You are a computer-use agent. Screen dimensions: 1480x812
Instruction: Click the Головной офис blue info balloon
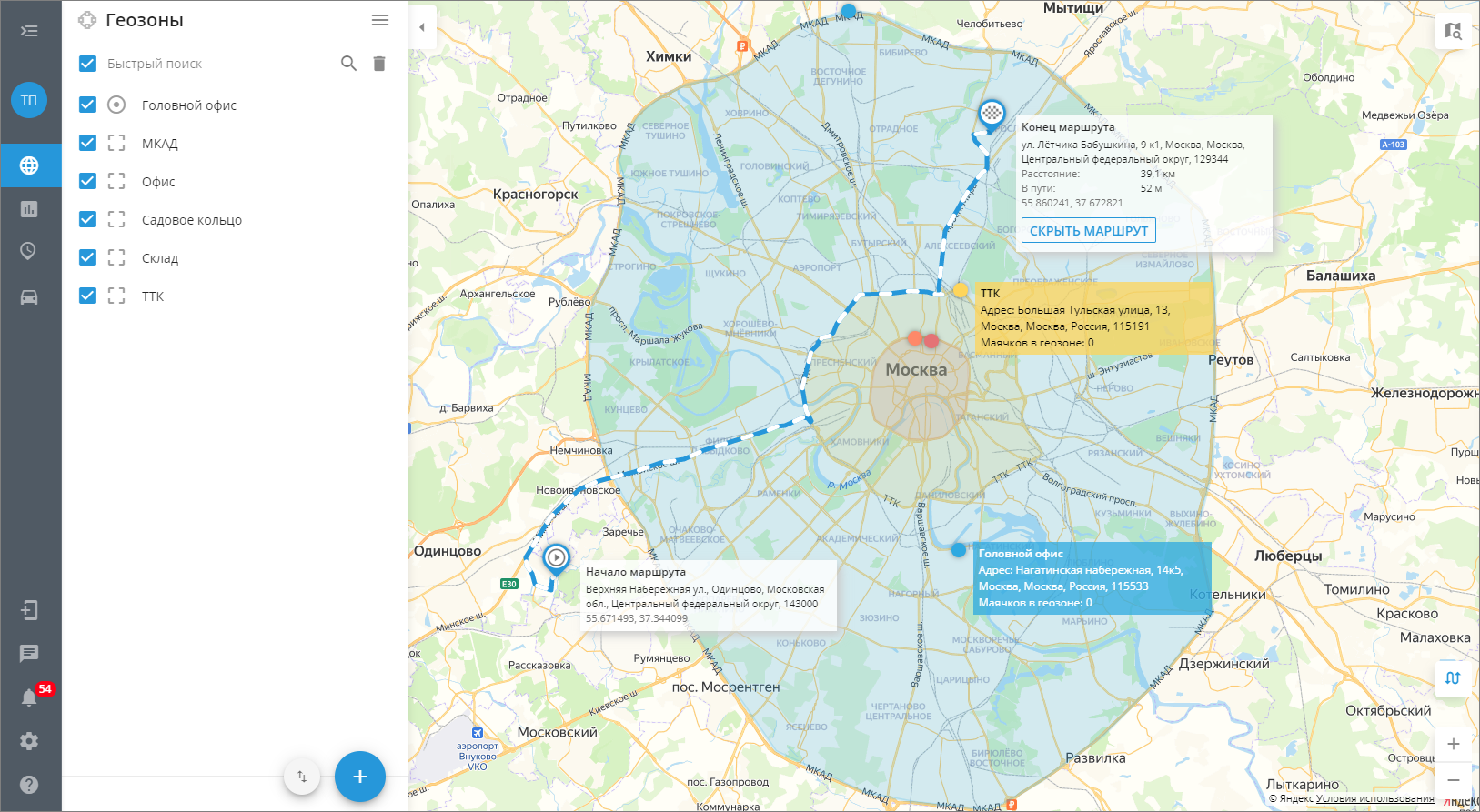pyautogui.click(x=1092, y=578)
